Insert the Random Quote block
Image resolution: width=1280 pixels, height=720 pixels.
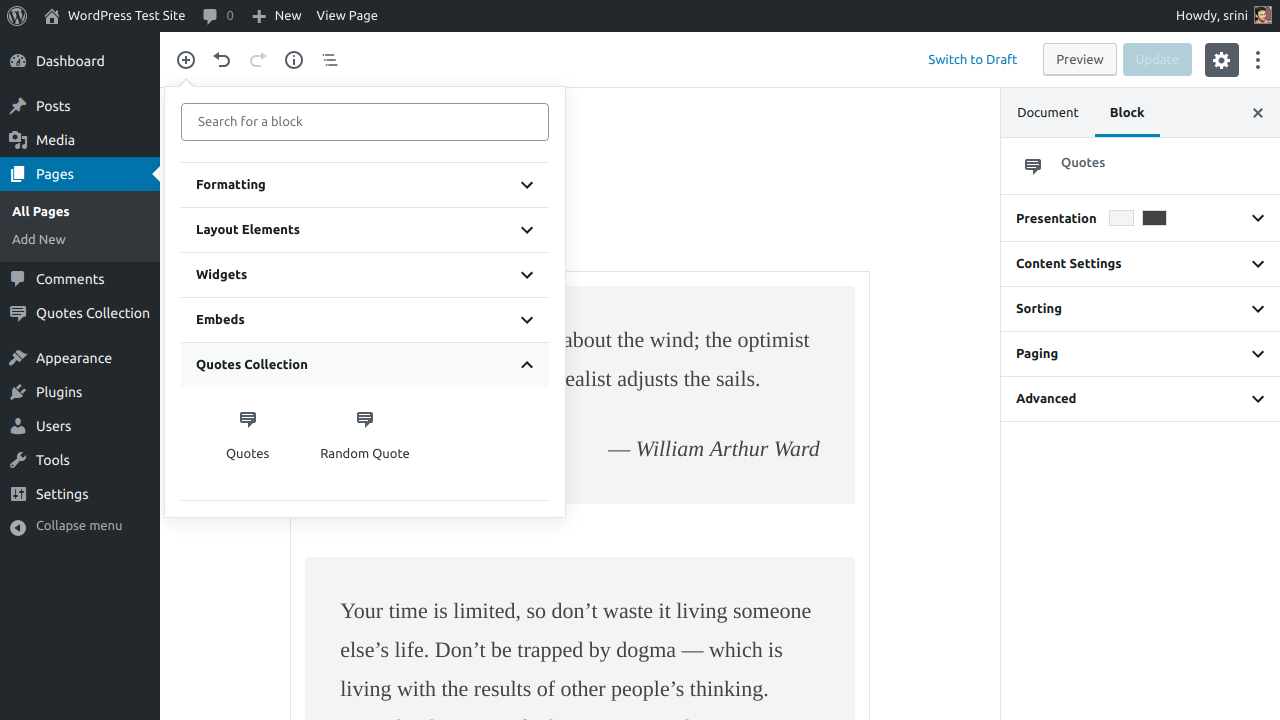click(365, 435)
